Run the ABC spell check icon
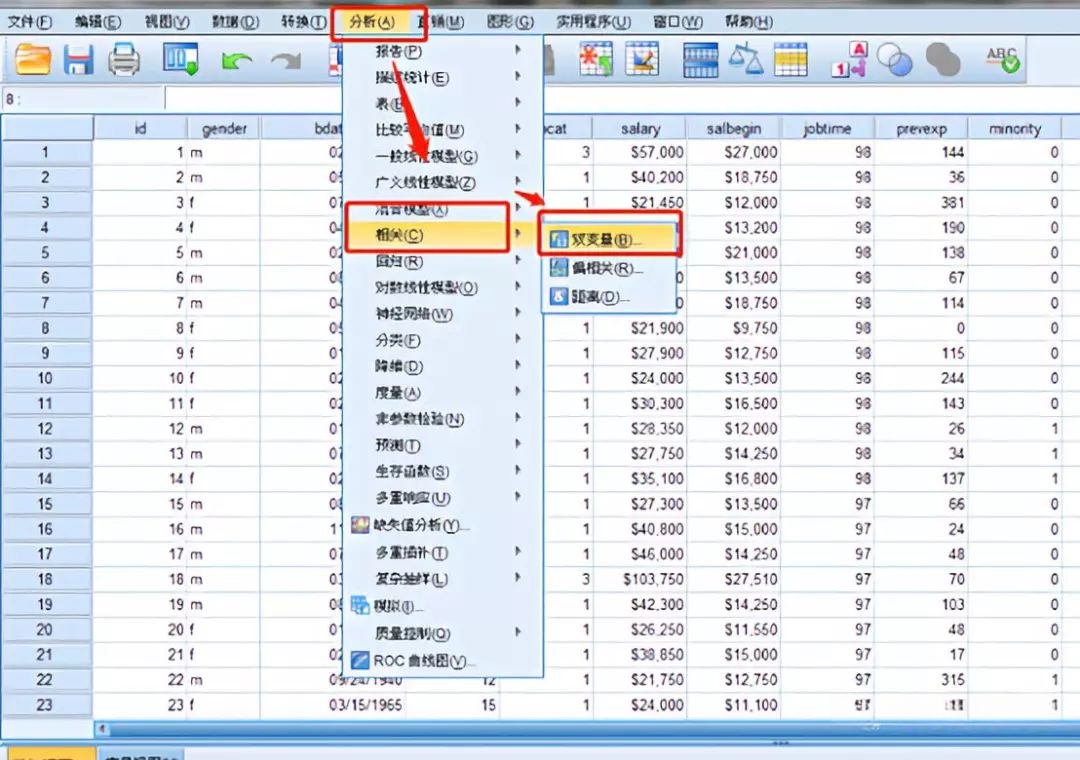This screenshot has width=1080, height=760. (x=1002, y=60)
